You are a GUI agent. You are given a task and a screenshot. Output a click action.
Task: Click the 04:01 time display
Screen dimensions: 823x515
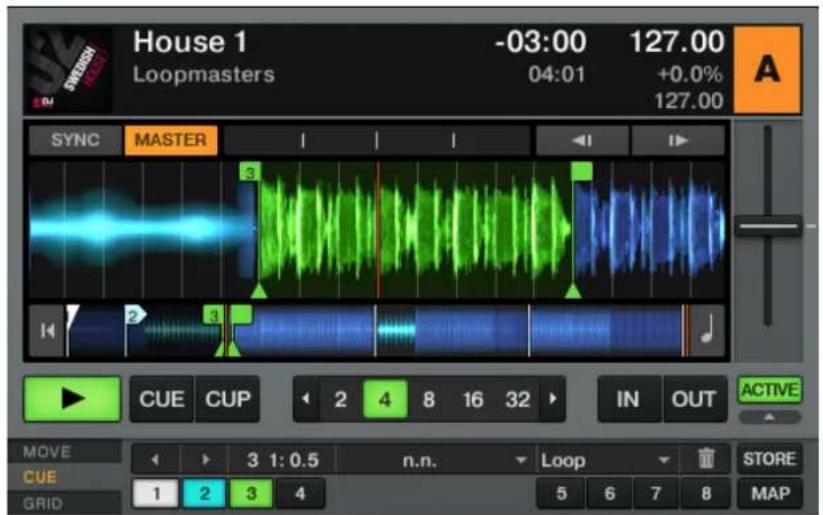click(556, 75)
